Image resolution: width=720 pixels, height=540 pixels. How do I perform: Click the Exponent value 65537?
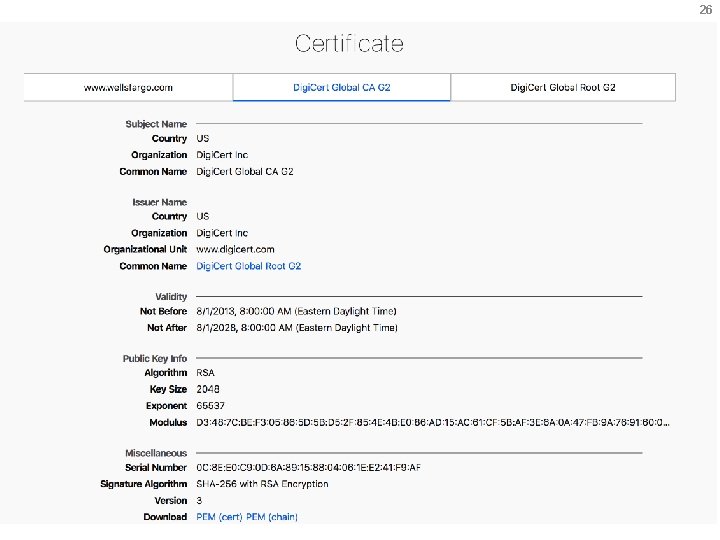[x=209, y=406]
